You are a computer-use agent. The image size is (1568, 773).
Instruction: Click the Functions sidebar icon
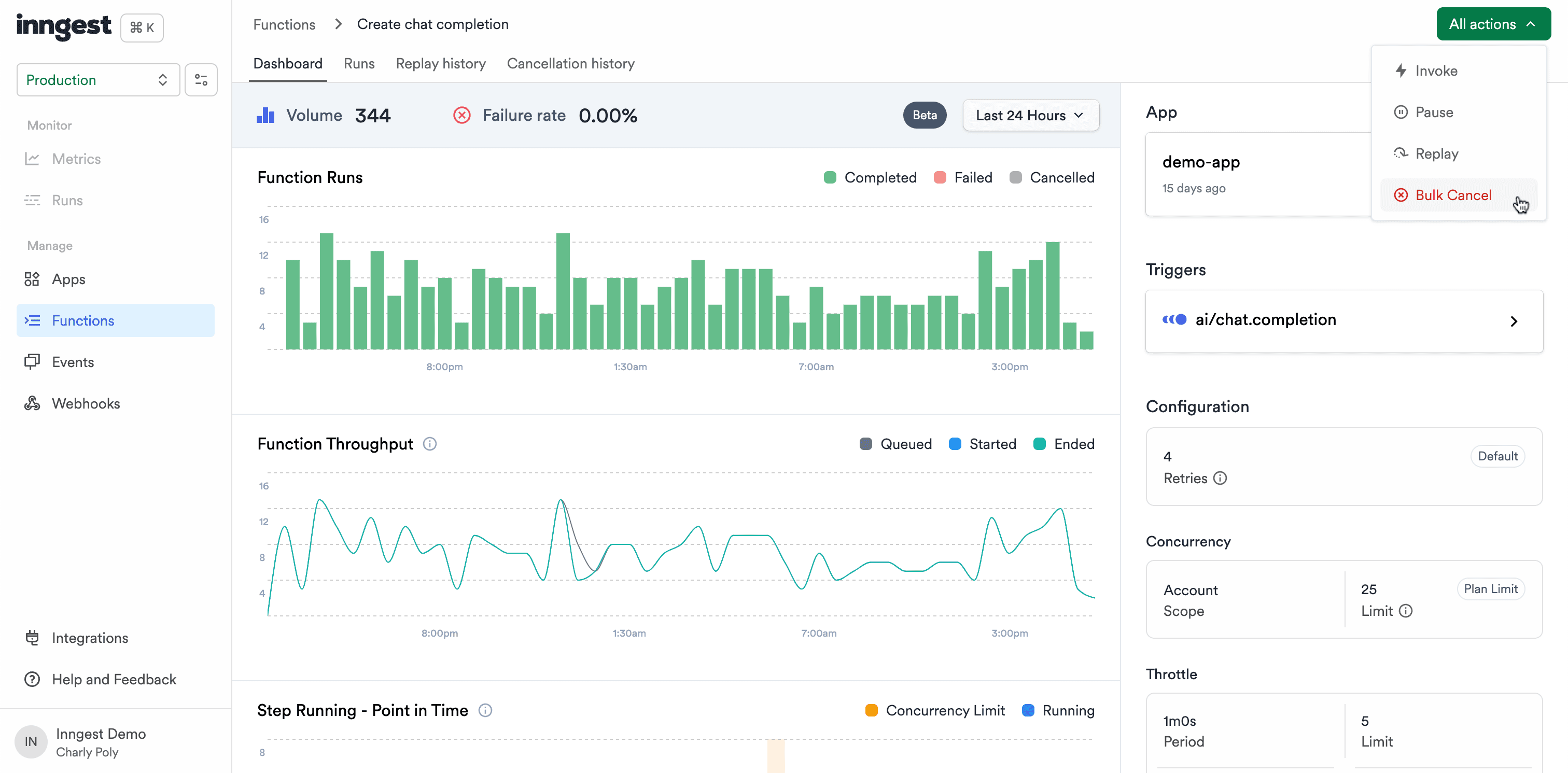[32, 320]
